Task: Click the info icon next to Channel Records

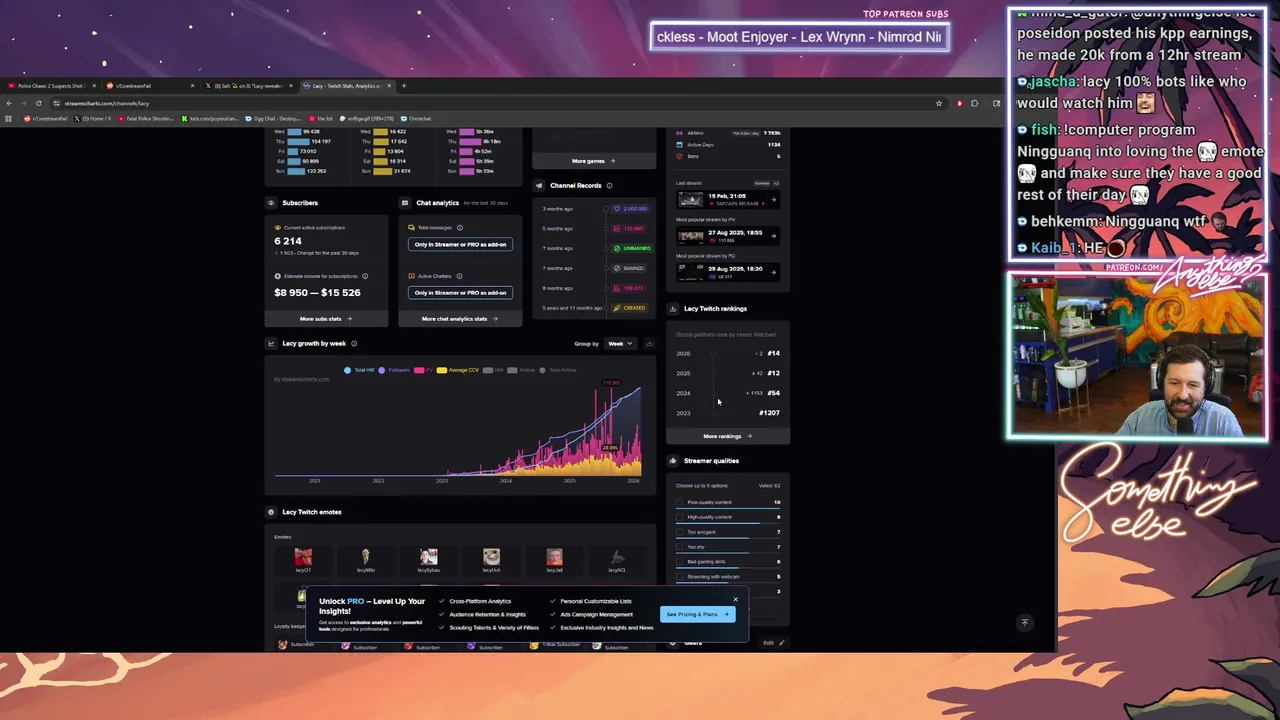Action: point(609,185)
